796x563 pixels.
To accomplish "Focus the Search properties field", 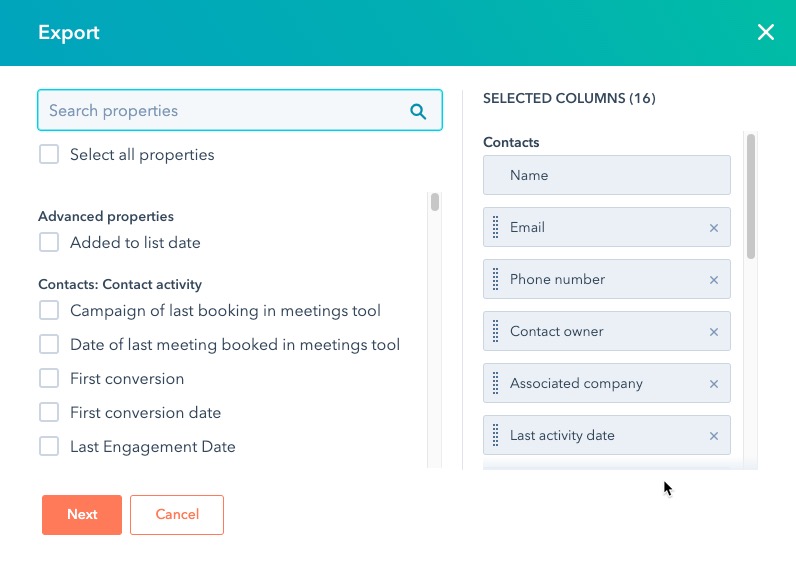I will 225,111.
